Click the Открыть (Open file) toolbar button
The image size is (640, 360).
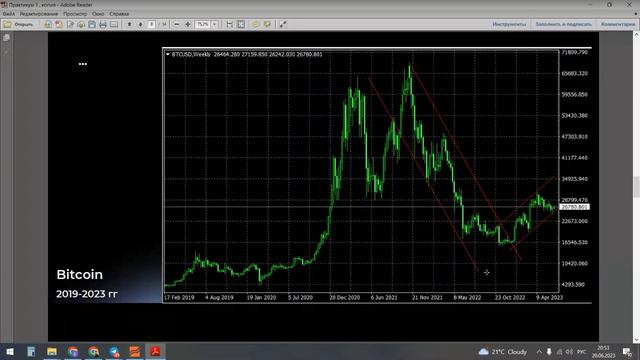pos(18,24)
